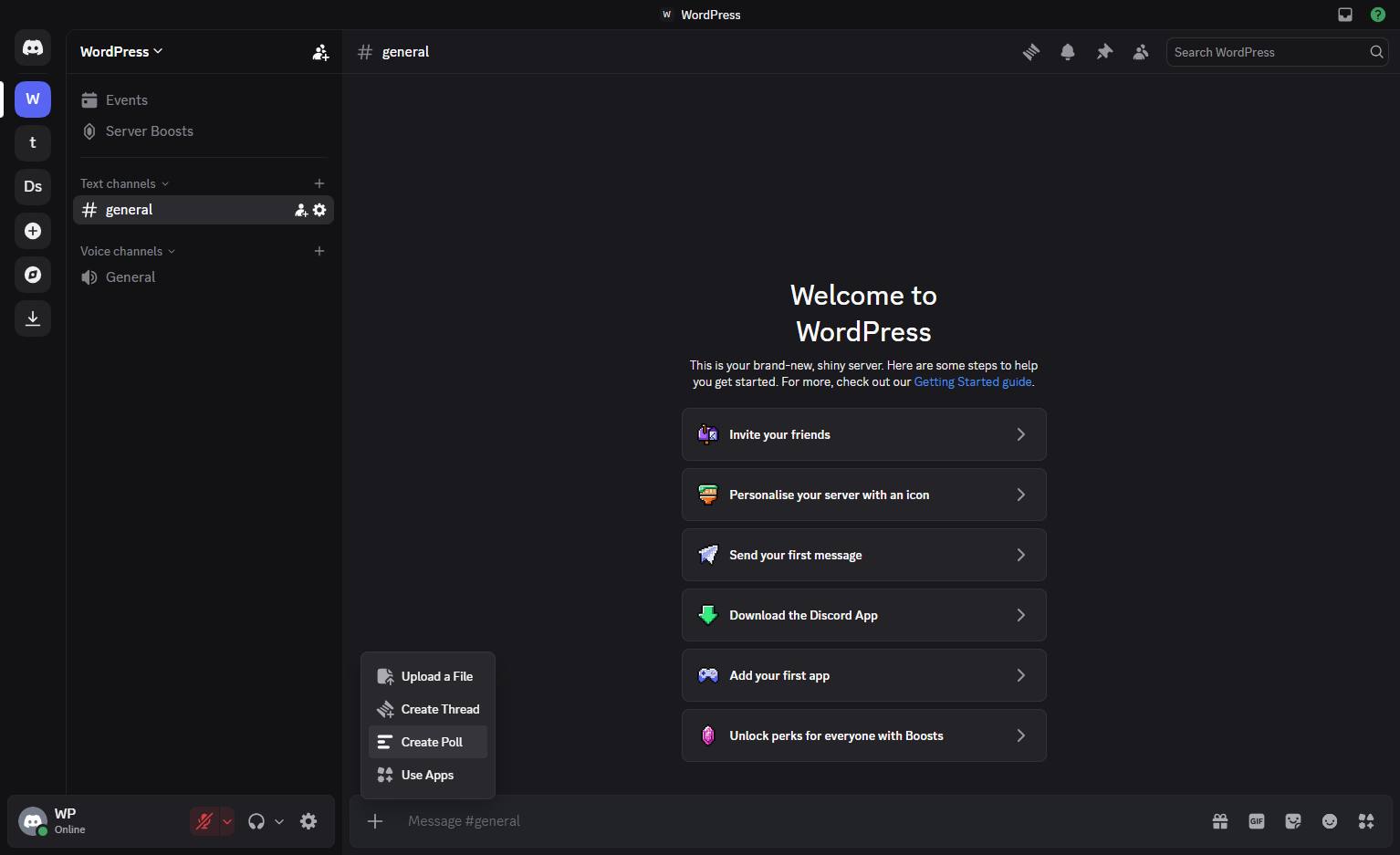Click the search magnifier icon
The height and width of the screenshot is (855, 1400).
pyautogui.click(x=1376, y=52)
